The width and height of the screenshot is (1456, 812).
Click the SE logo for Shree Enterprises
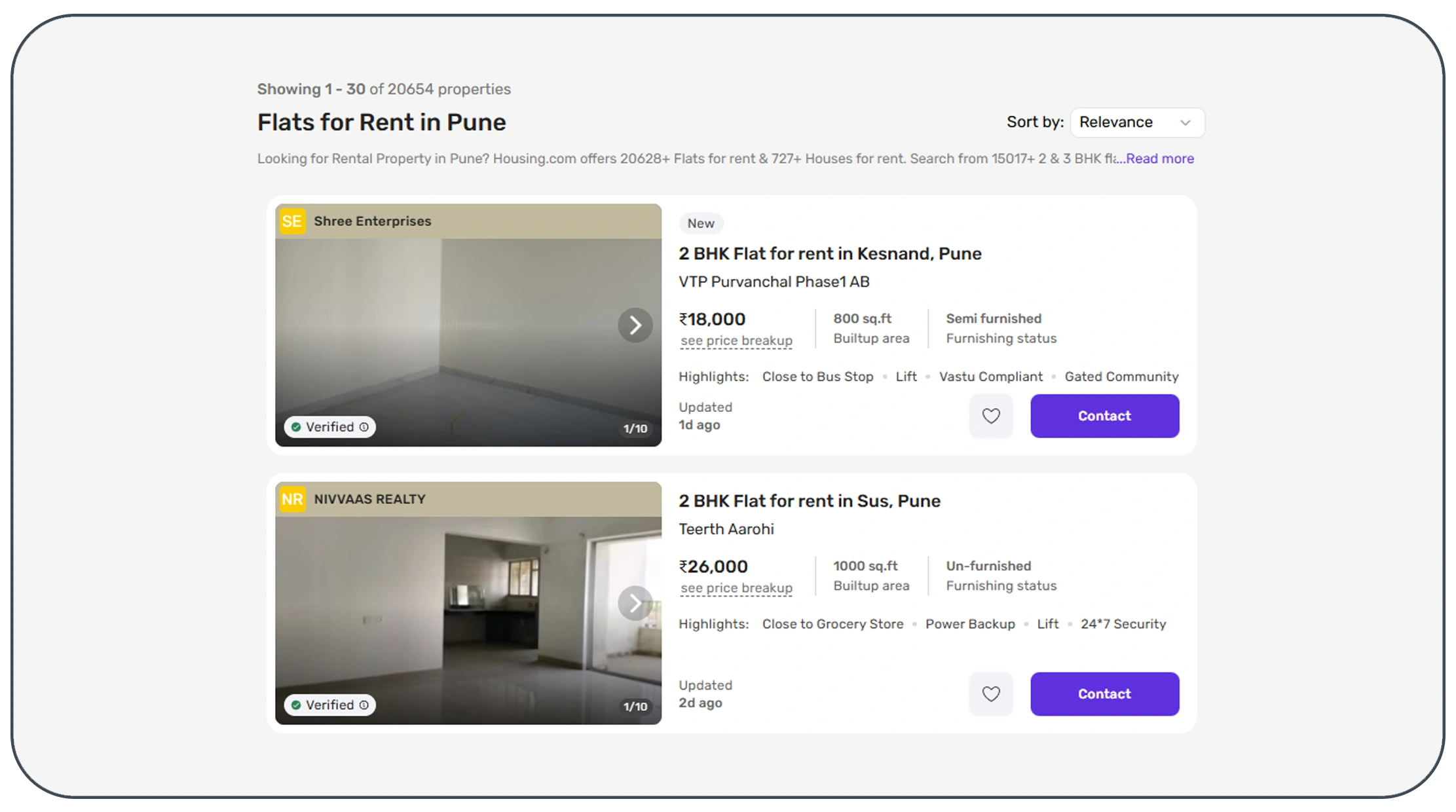point(291,221)
